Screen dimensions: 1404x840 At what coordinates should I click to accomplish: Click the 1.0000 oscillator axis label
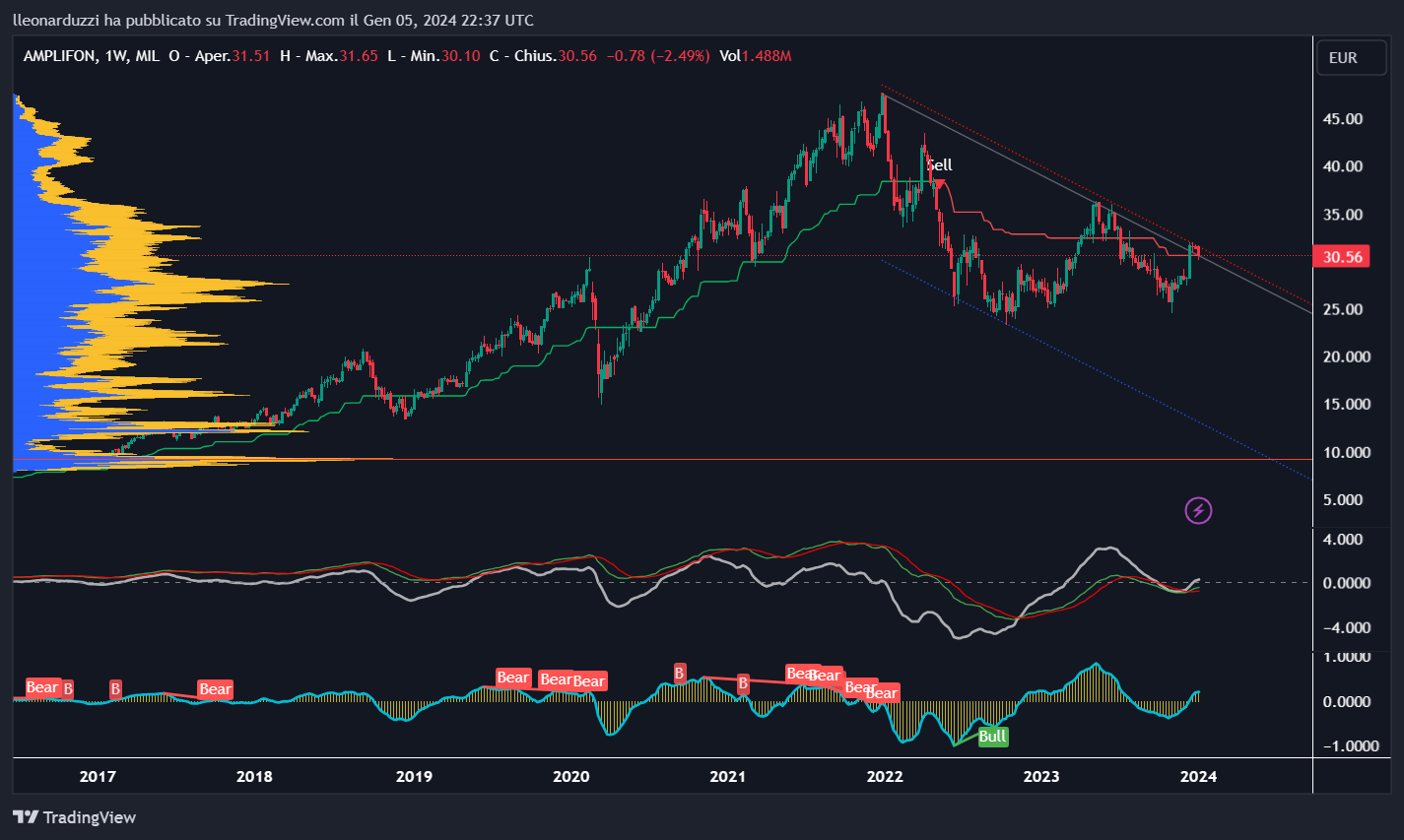tap(1347, 657)
